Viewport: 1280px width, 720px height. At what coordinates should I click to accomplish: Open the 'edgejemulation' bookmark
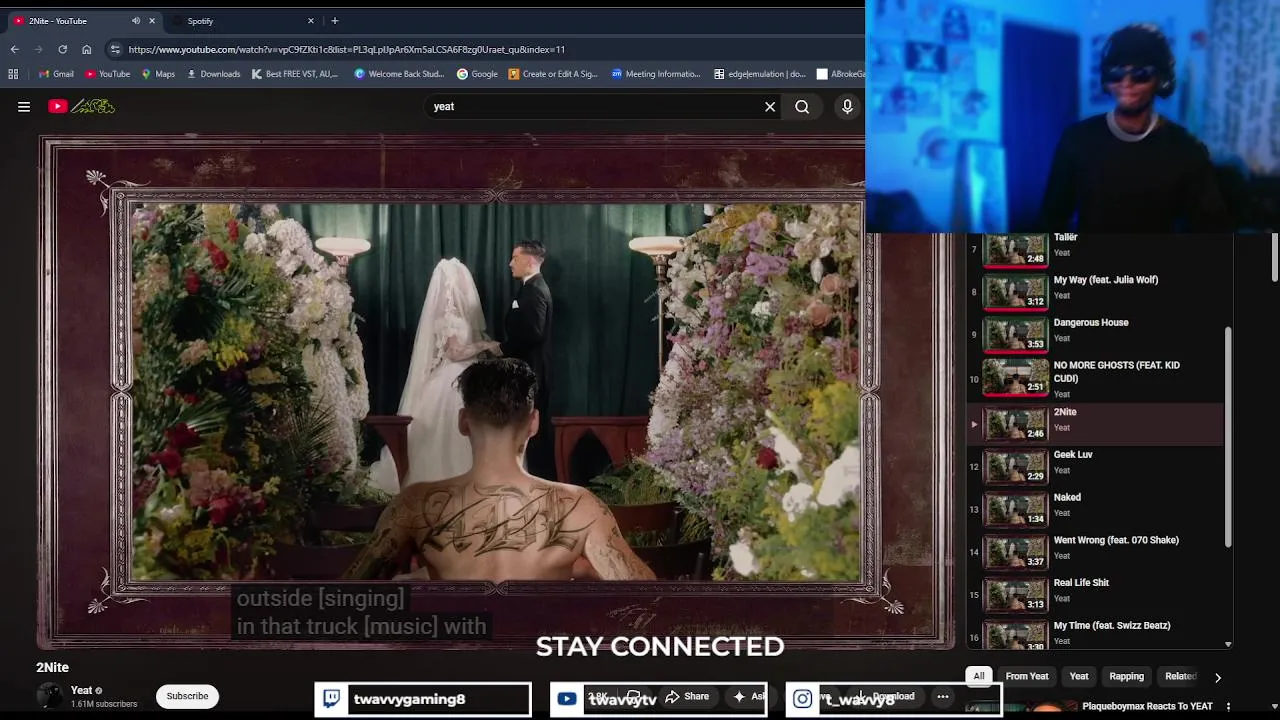click(x=760, y=74)
